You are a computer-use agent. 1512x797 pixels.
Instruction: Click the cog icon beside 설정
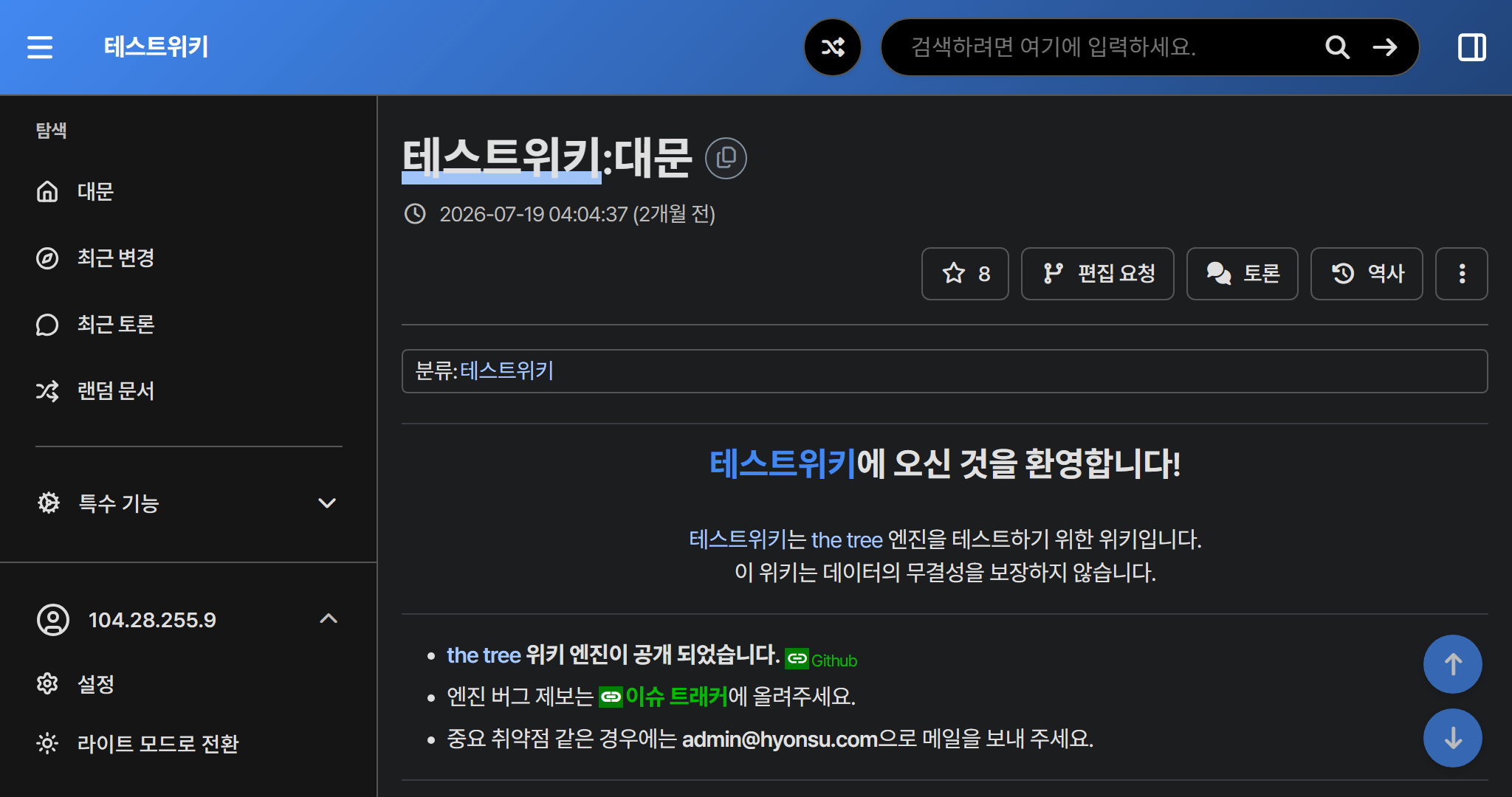47,684
